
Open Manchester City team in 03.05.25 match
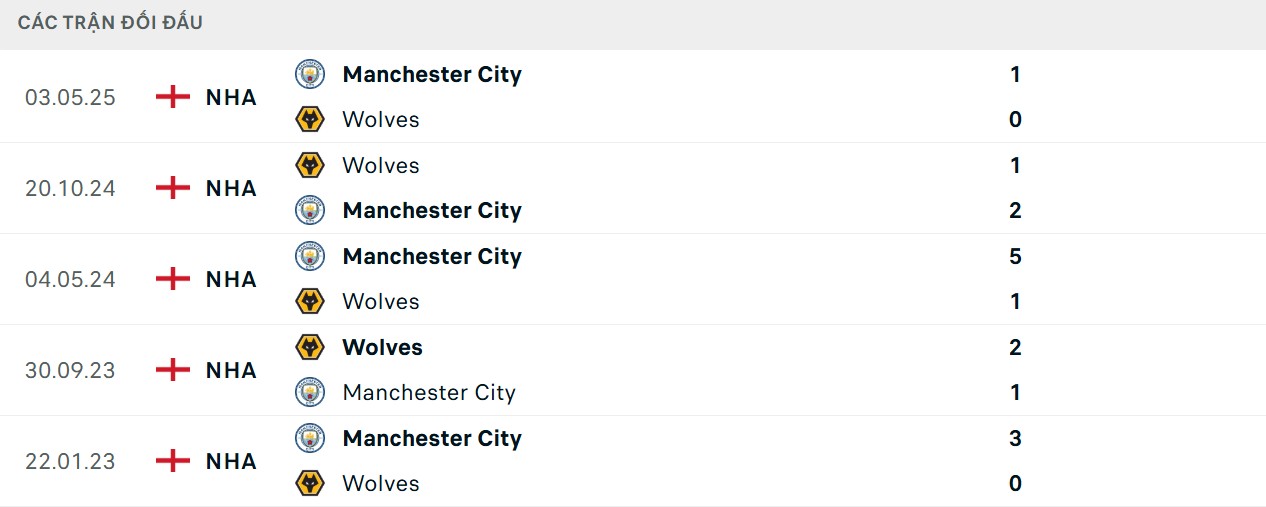point(432,74)
